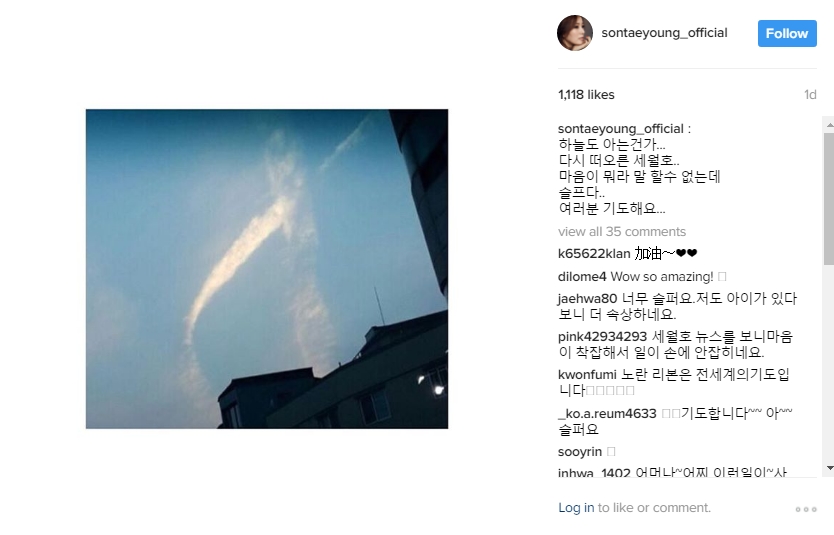Image resolution: width=834 pixels, height=535 pixels.
Task: Open sontaeyoung_official username at header
Action: [x=664, y=33]
